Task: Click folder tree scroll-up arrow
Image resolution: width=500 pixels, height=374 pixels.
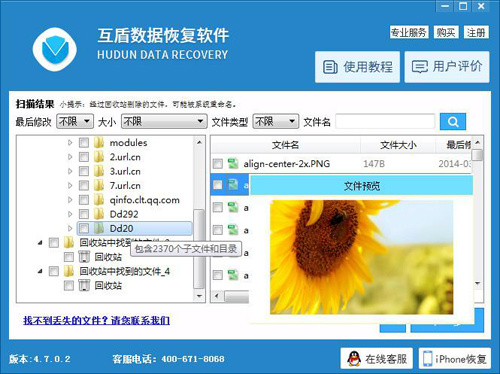Action: [199, 142]
